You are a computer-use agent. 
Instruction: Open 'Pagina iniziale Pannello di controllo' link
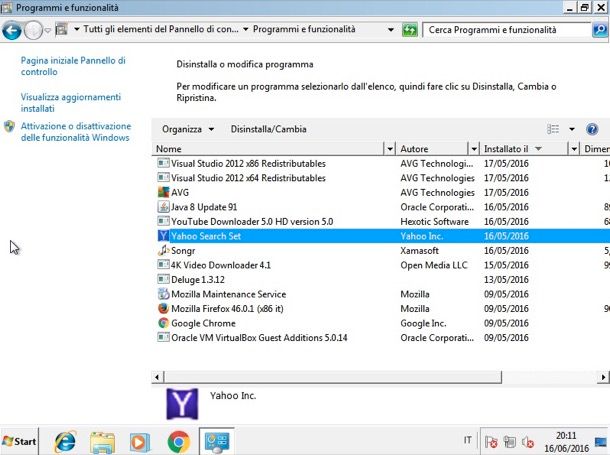(73, 66)
